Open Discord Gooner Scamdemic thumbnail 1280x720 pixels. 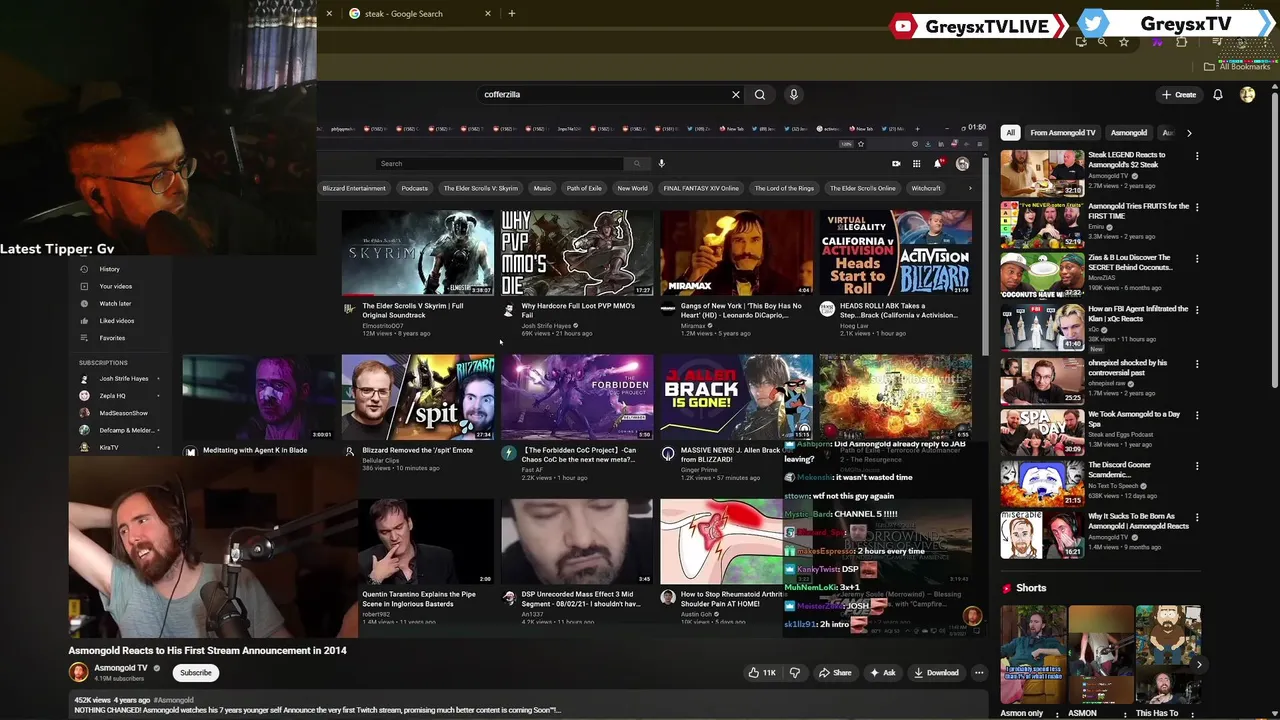pyautogui.click(x=1042, y=483)
